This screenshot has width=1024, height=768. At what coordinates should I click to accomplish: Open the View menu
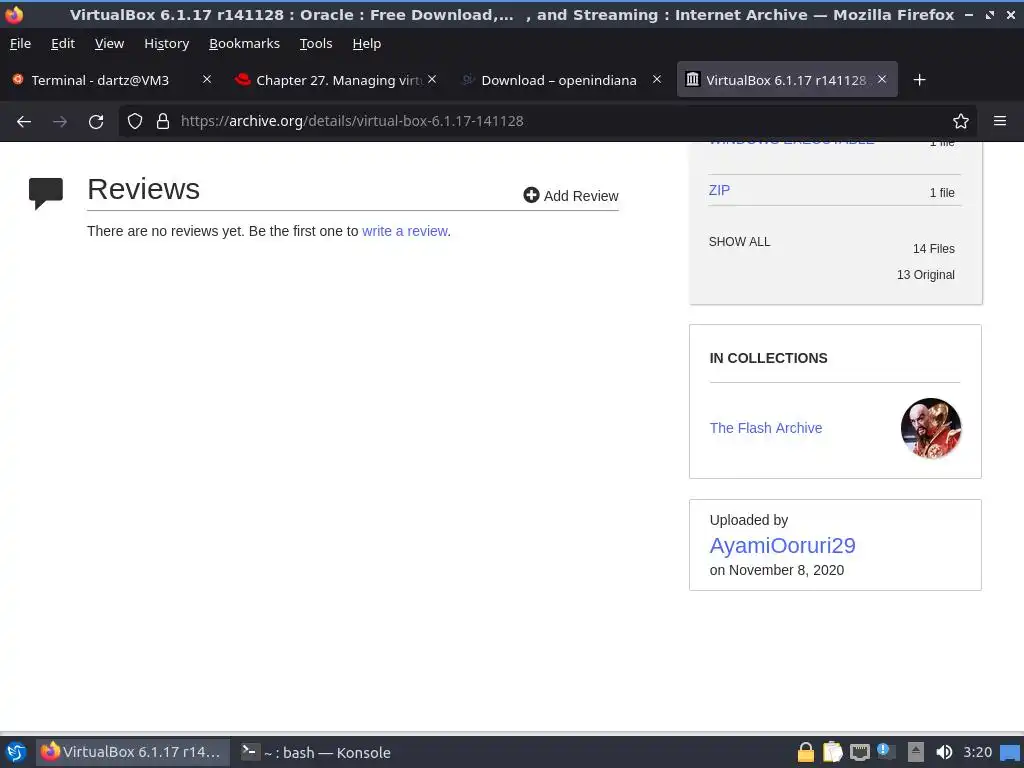109,44
